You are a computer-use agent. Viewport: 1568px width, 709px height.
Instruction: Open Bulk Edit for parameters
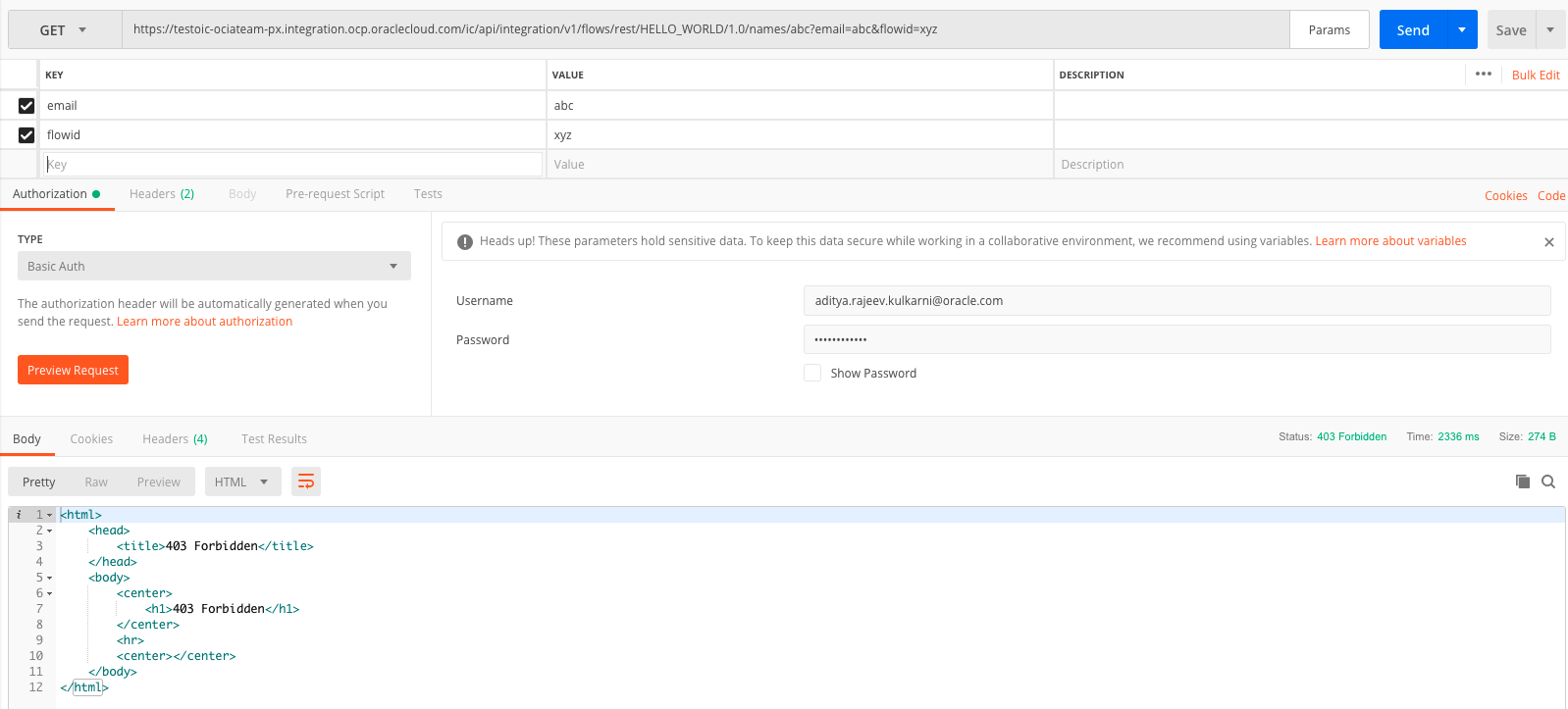[1536, 76]
